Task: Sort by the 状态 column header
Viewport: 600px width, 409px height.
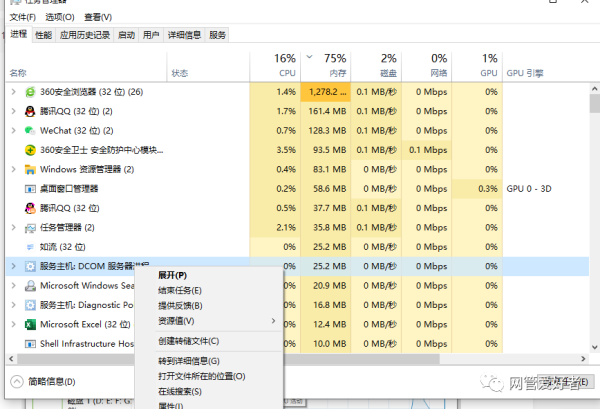Action: tap(208, 66)
